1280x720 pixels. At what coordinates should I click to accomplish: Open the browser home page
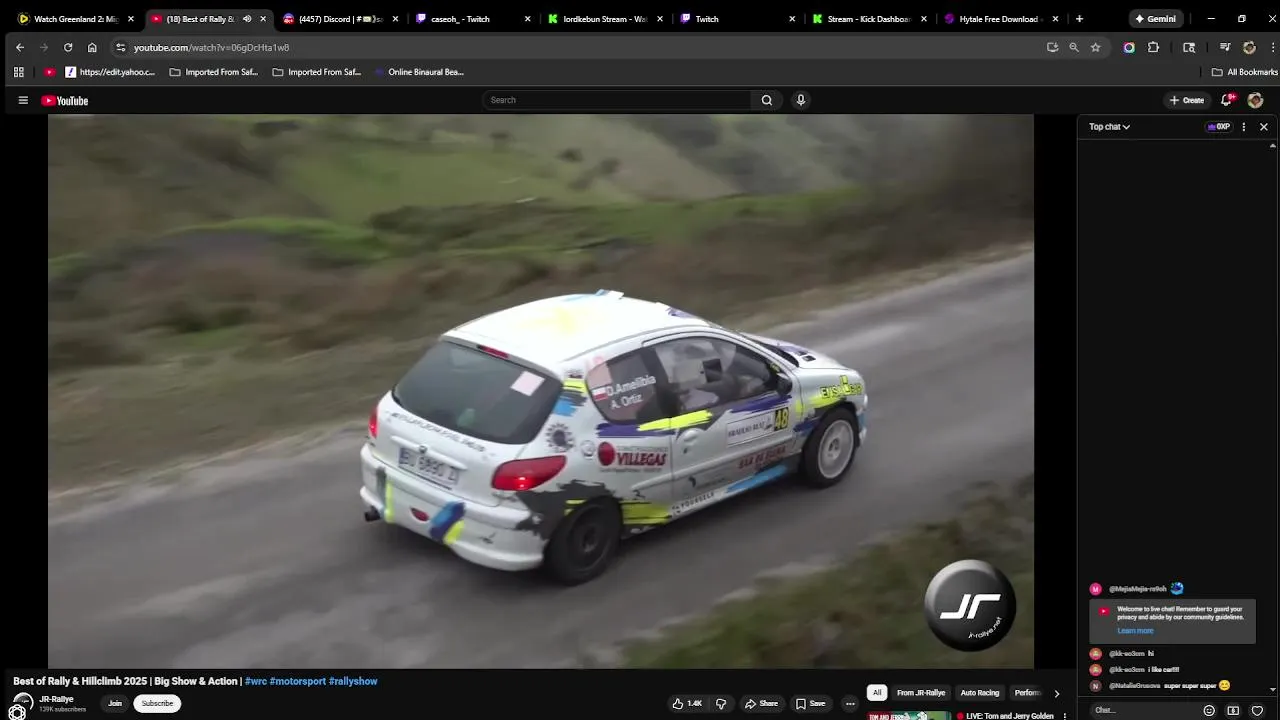92,47
